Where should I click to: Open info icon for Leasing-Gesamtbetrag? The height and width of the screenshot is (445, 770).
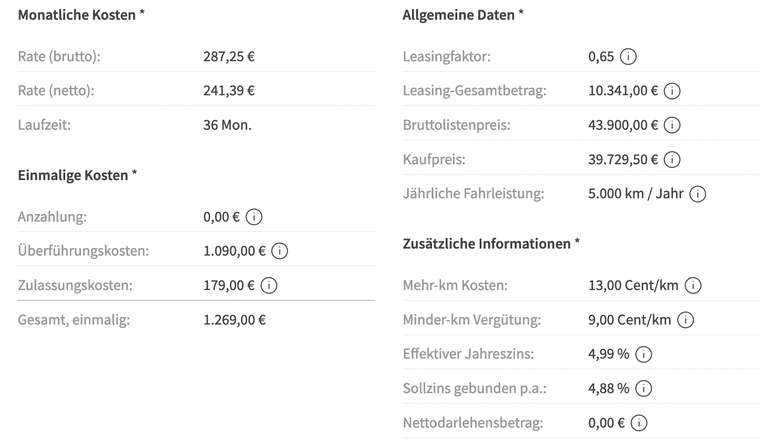pyautogui.click(x=672, y=91)
